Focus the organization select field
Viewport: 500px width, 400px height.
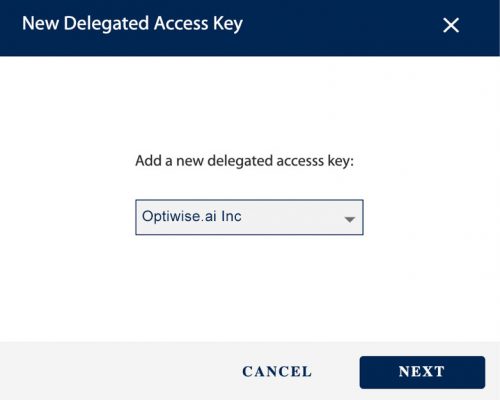pos(249,217)
